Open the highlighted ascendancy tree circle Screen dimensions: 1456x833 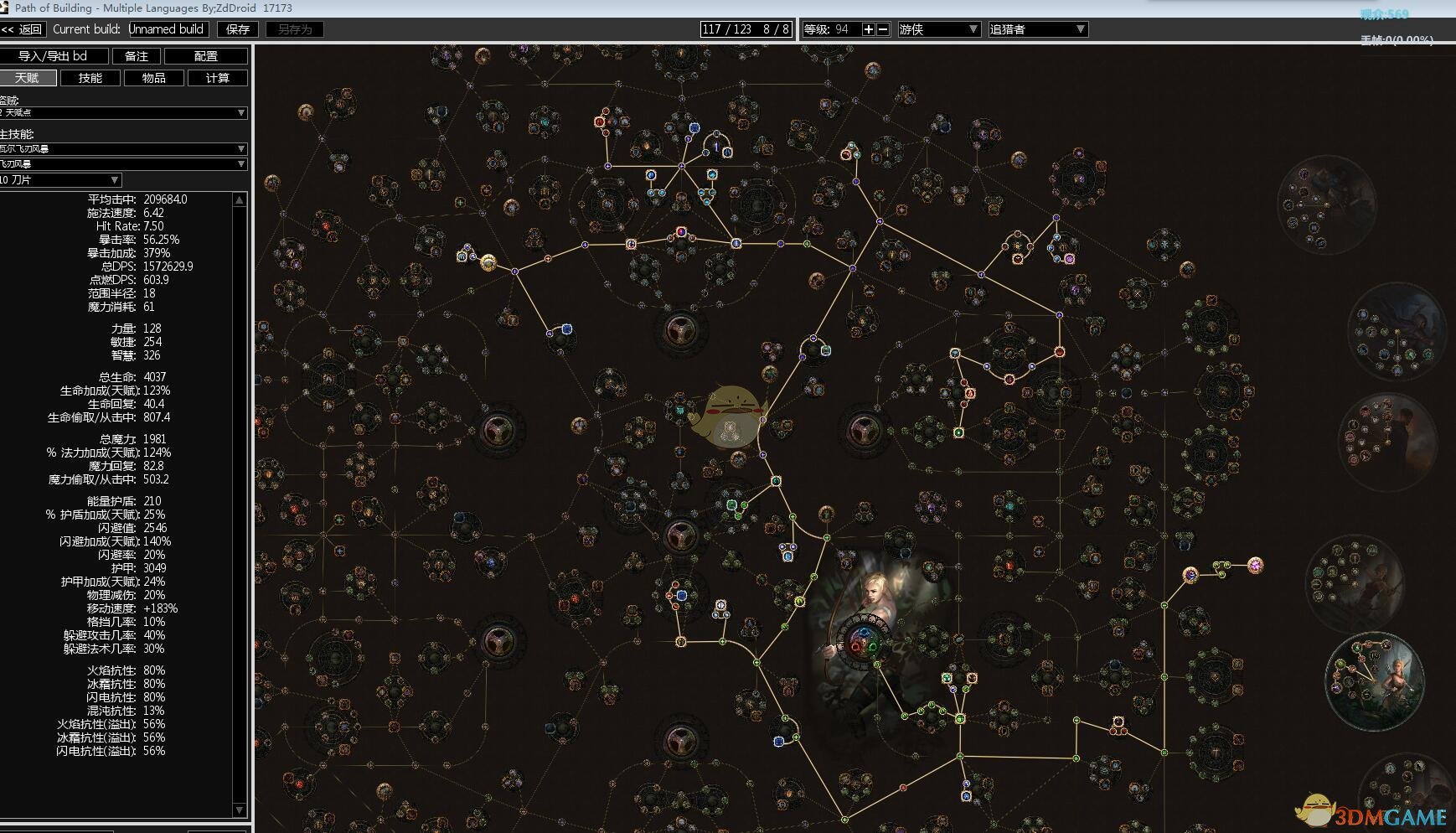click(1374, 680)
